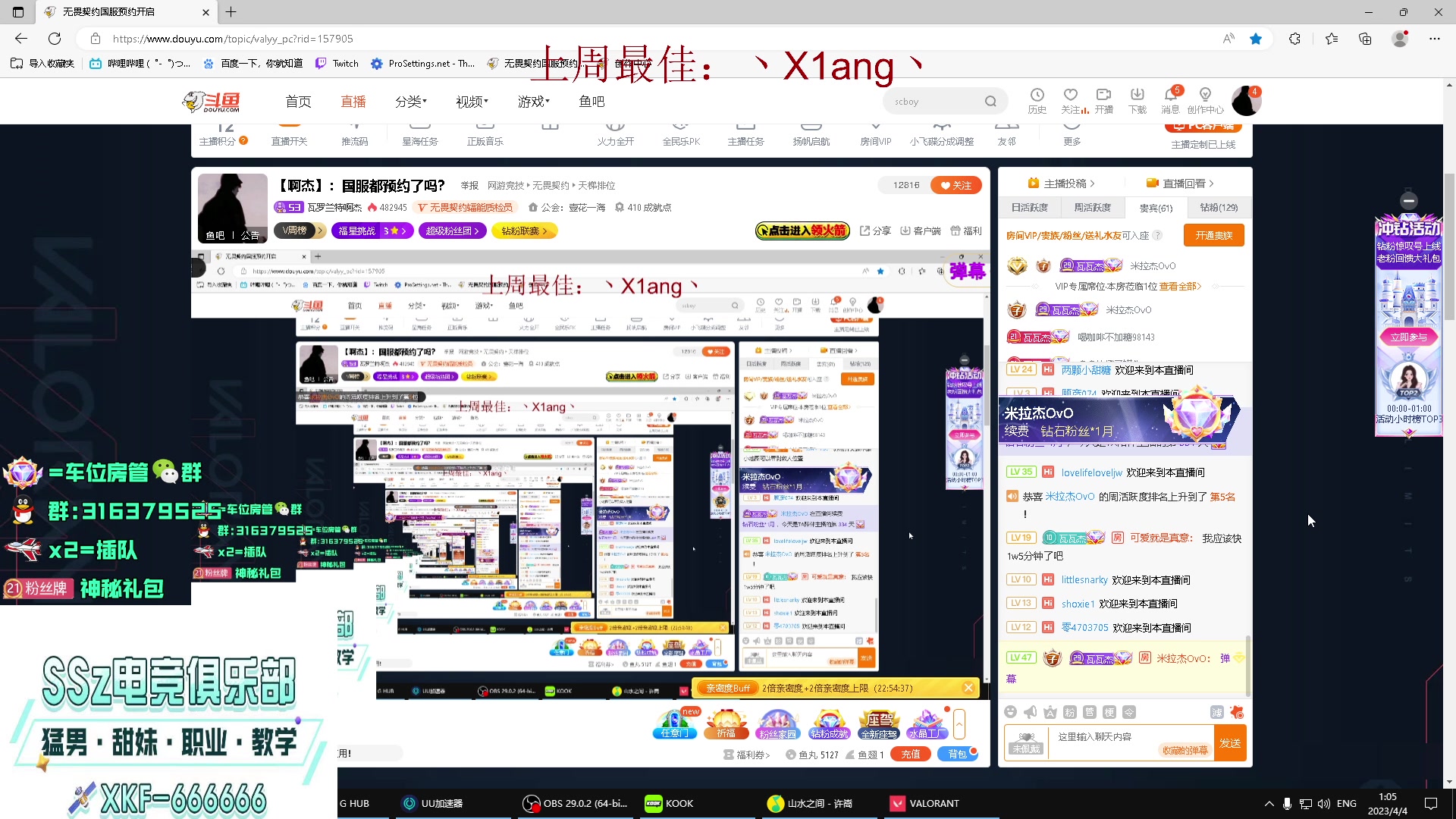Toggle the 滤 danmaku filter switch
Viewport: 1456px width, 819px height.
1216,713
